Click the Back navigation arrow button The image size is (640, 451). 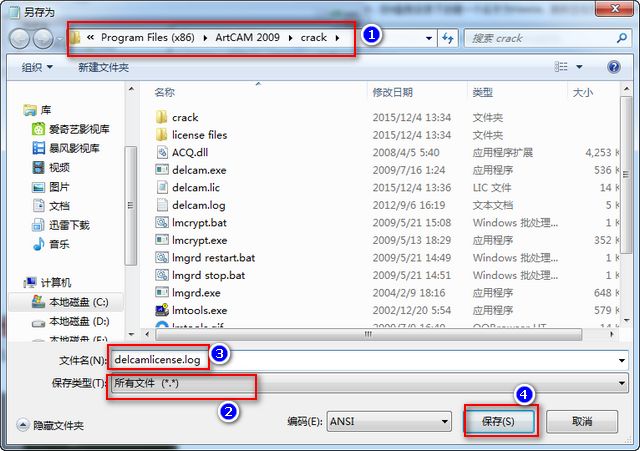(x=19, y=39)
